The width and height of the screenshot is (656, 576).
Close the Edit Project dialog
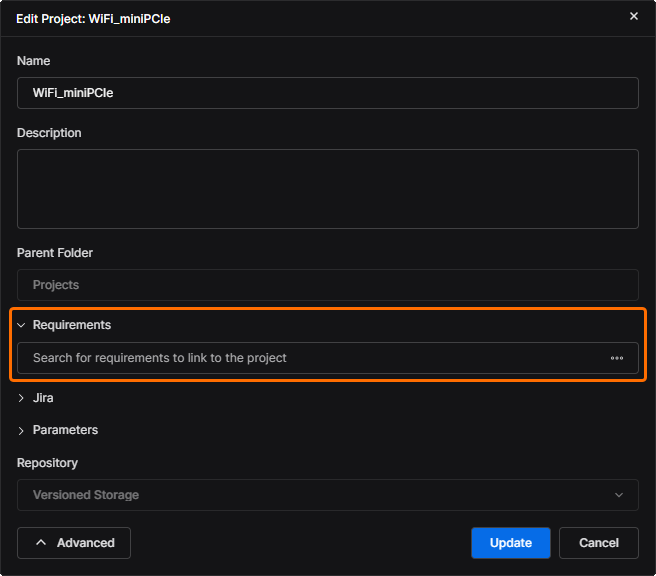point(633,16)
